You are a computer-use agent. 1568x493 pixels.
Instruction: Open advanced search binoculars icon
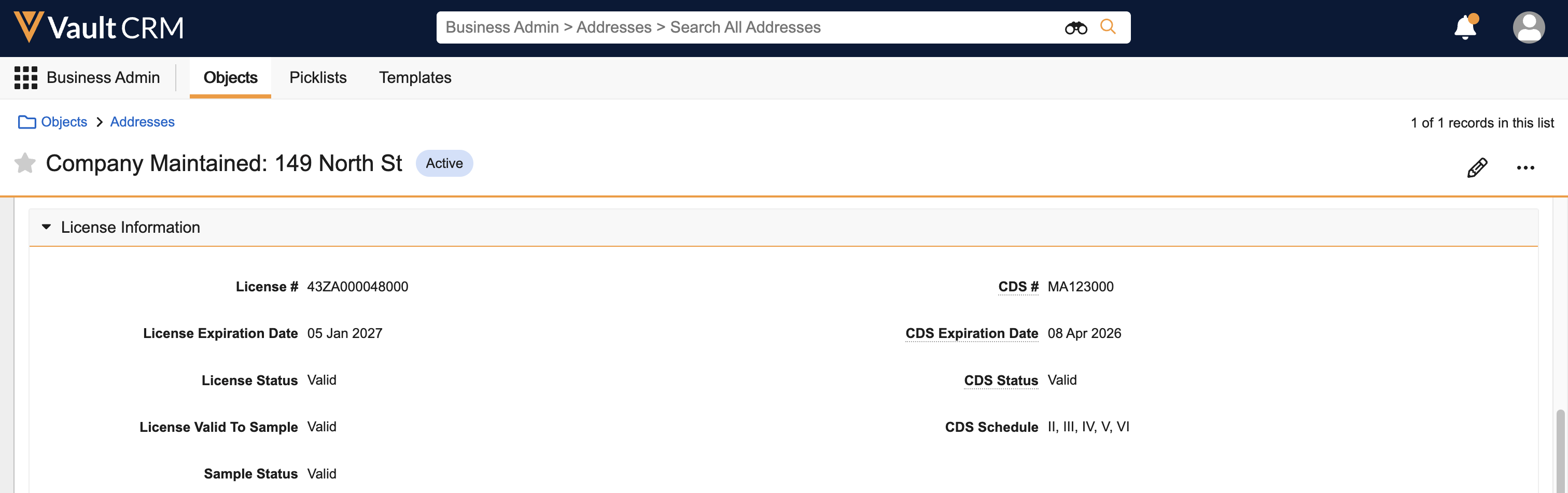tap(1075, 27)
